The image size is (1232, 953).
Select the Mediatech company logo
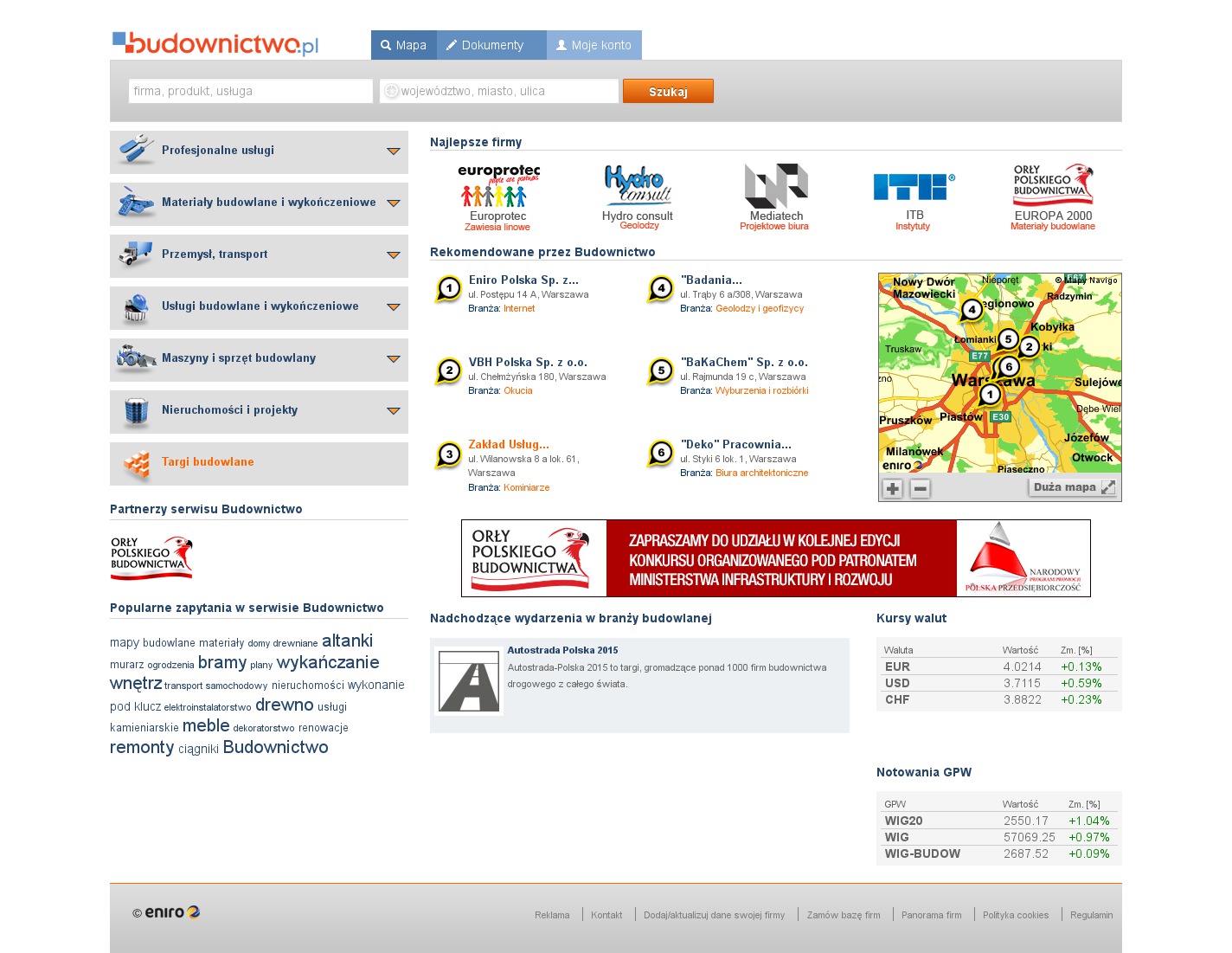(x=776, y=185)
